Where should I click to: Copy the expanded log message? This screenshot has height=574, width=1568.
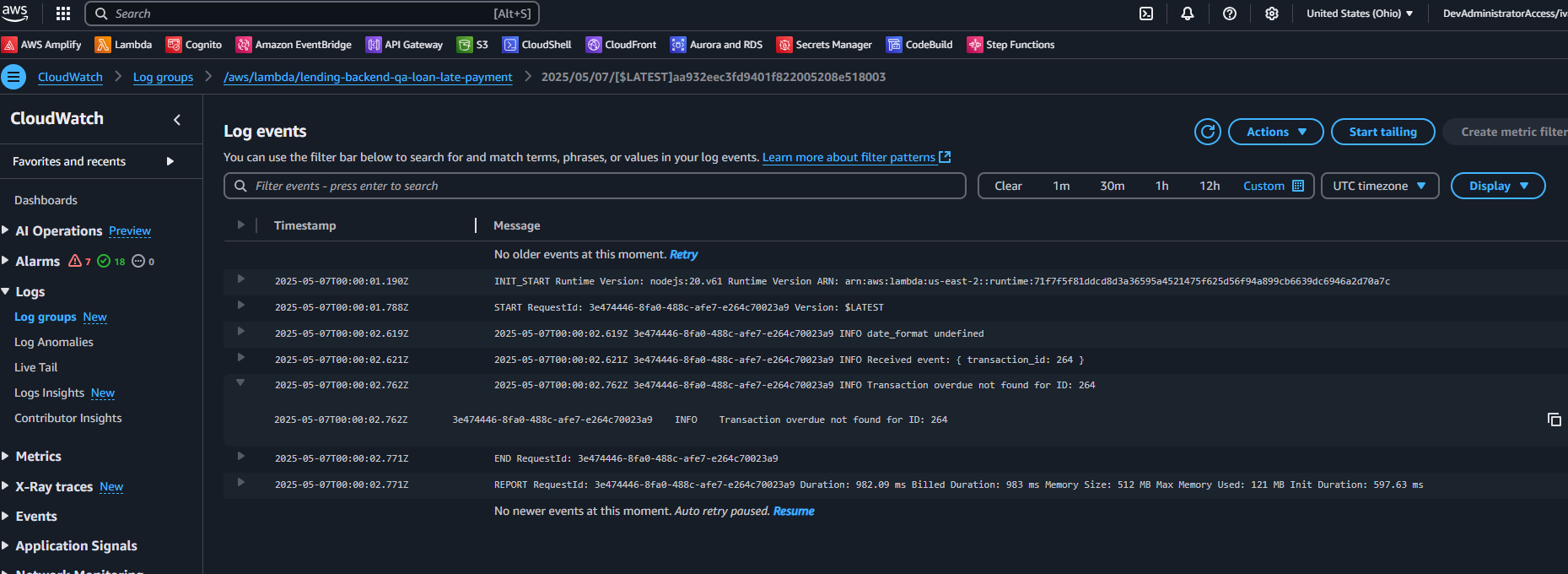tap(1554, 420)
